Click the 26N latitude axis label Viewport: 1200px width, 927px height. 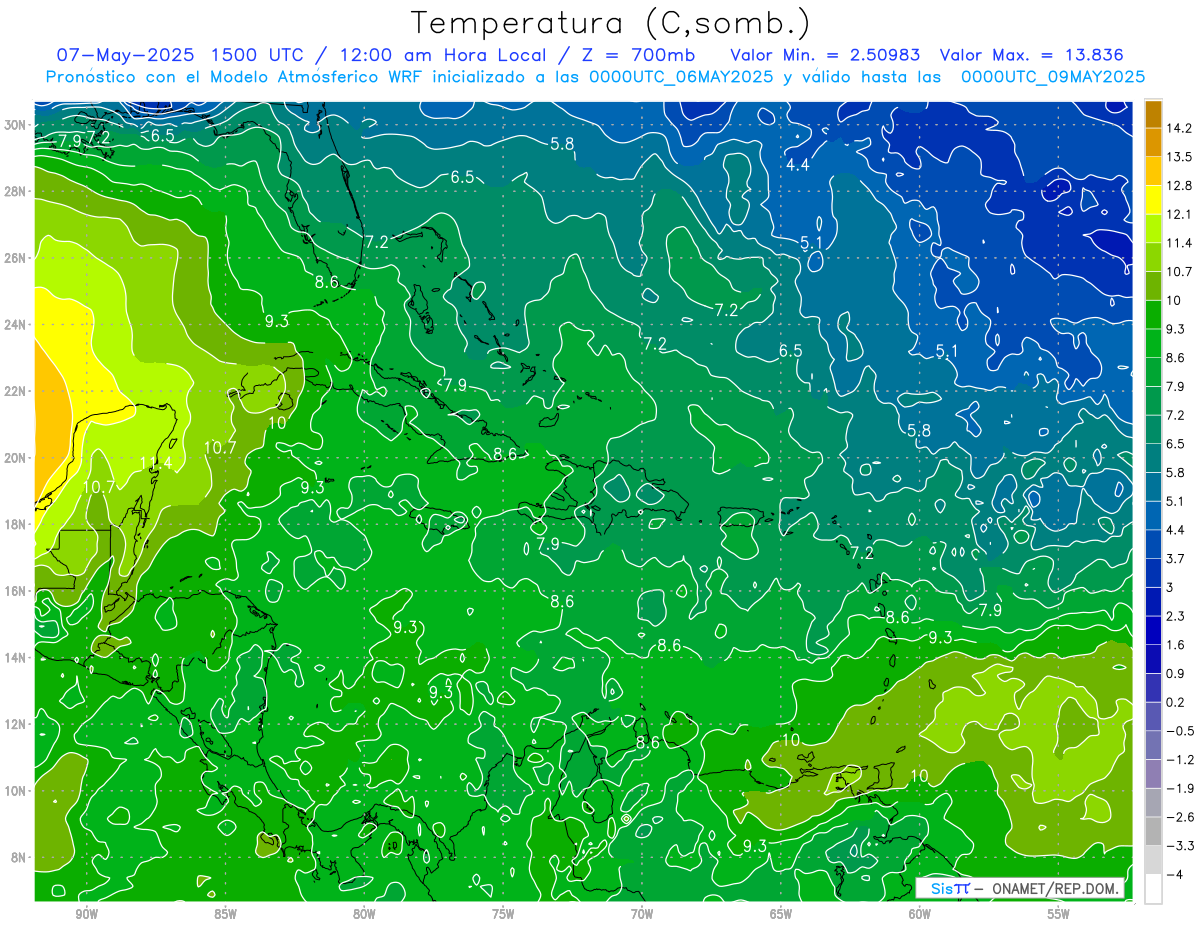(16, 257)
